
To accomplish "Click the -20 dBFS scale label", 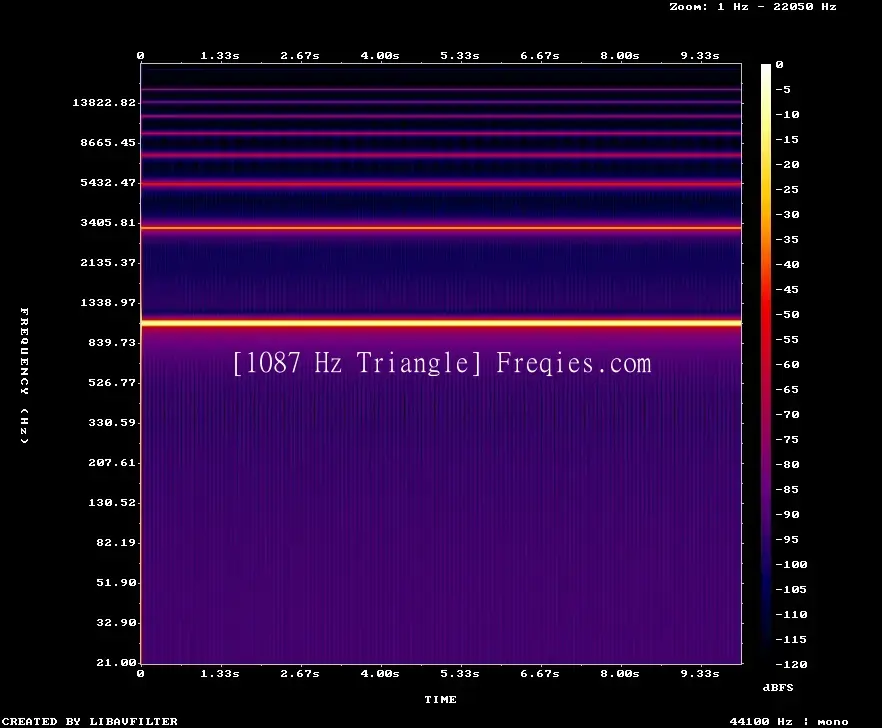I will coord(787,164).
